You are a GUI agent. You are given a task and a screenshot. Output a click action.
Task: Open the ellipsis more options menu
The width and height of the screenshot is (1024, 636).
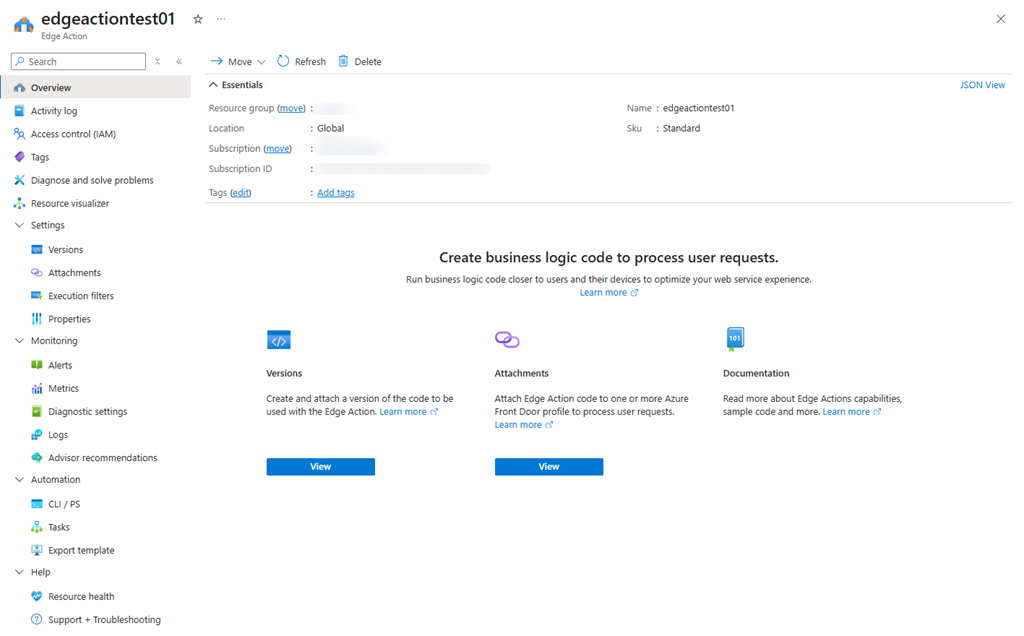pos(221,19)
